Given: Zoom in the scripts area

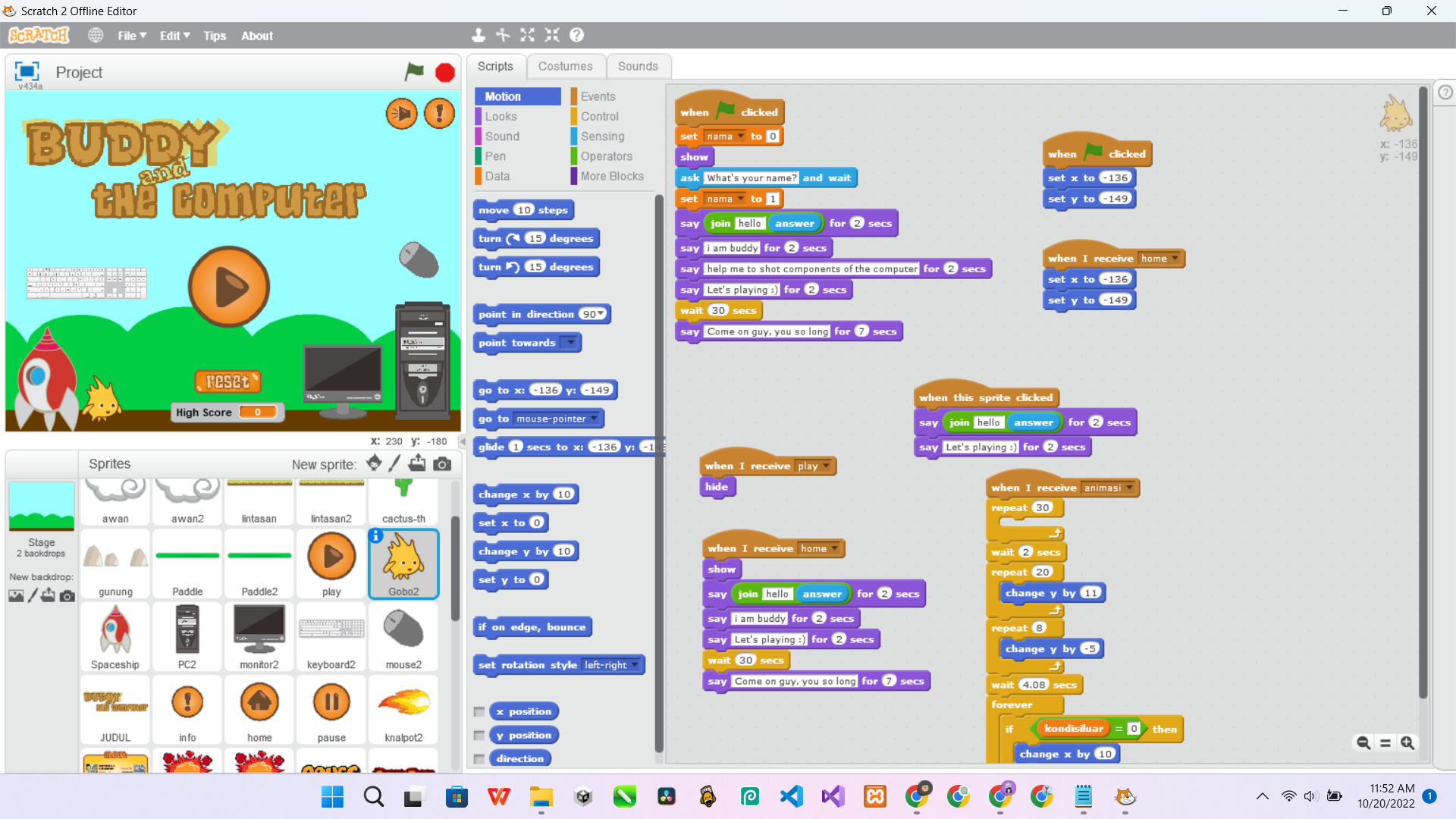Looking at the screenshot, I should pos(1407,743).
